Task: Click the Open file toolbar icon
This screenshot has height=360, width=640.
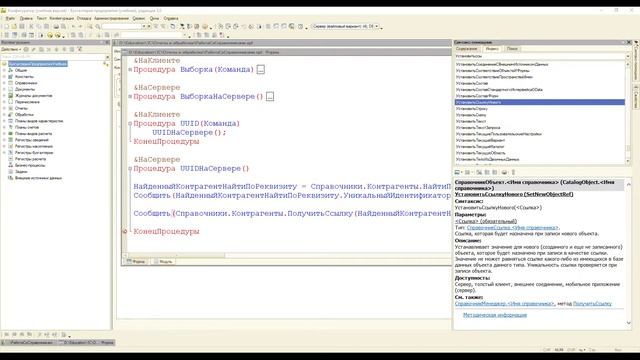Action: (x=14, y=27)
